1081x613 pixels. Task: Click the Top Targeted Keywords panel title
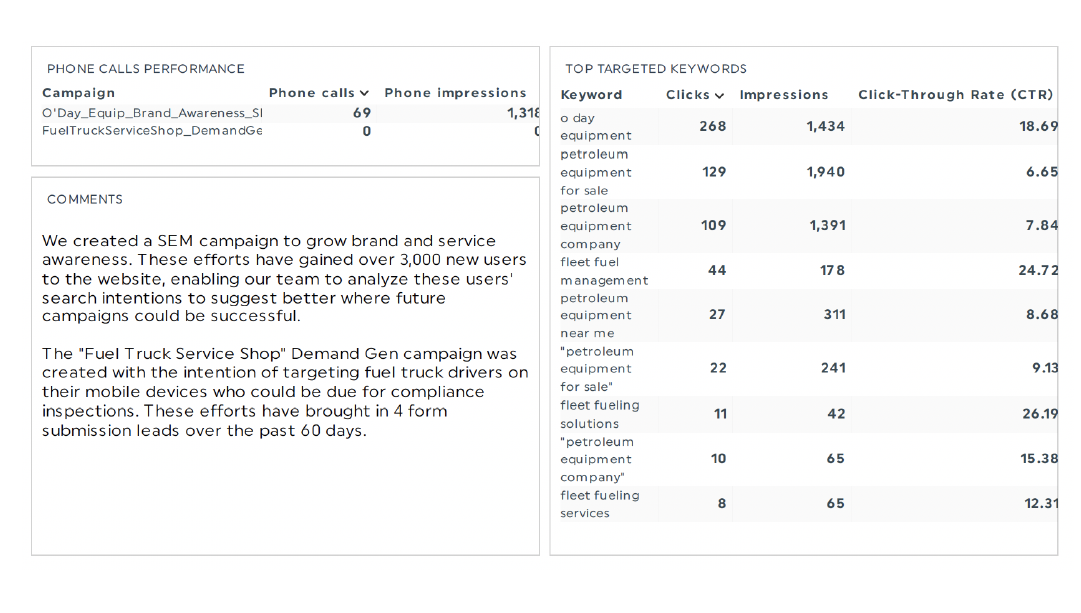point(656,69)
